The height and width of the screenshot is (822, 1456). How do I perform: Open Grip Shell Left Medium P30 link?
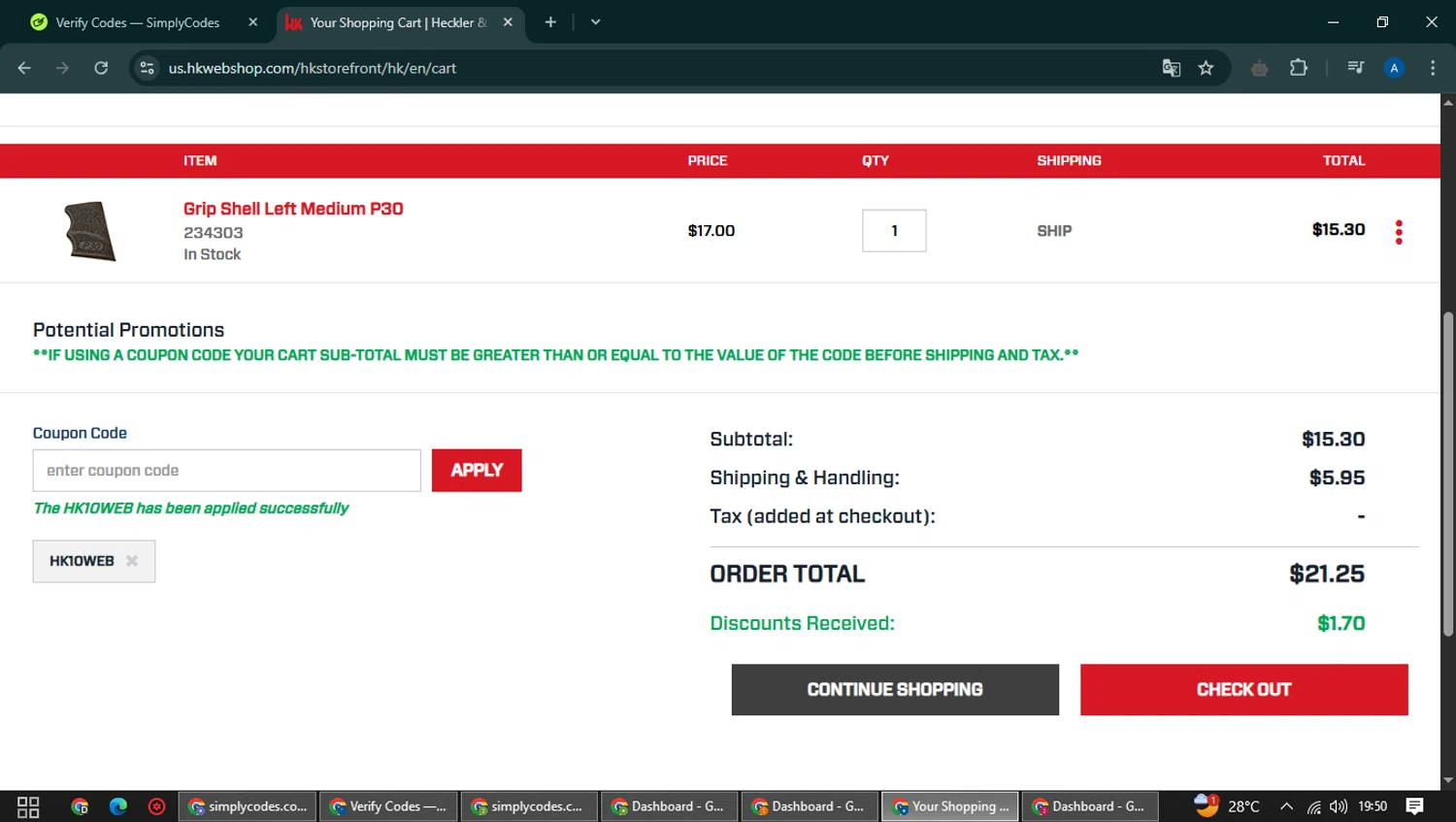[293, 209]
